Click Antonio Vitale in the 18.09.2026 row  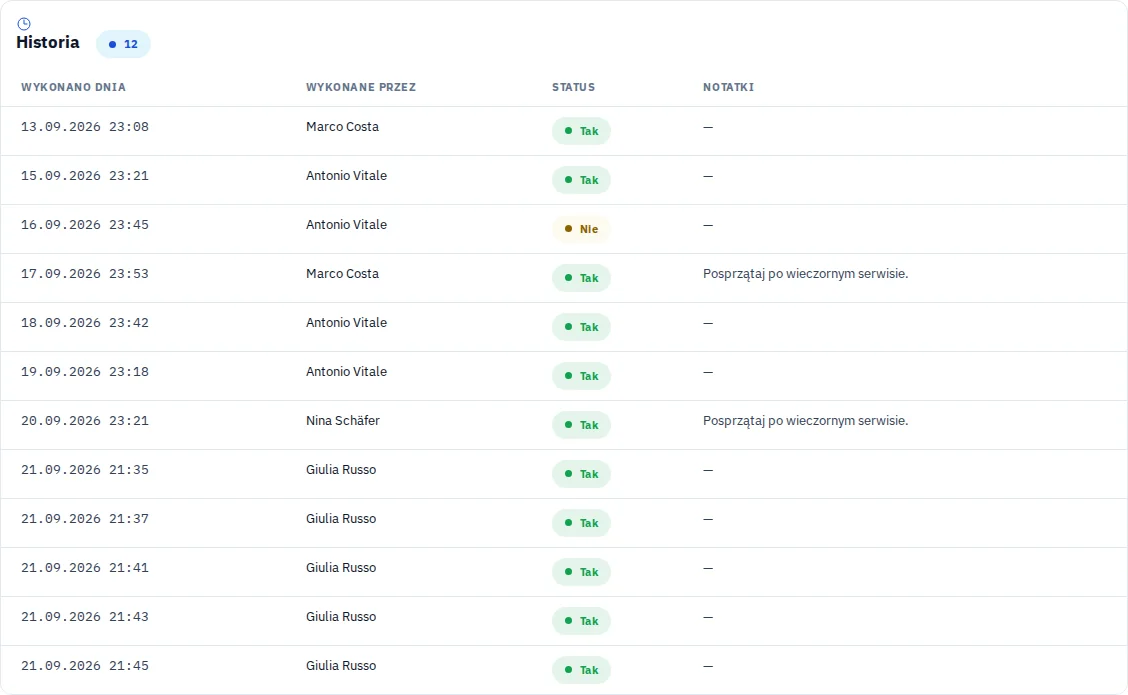[x=346, y=322]
